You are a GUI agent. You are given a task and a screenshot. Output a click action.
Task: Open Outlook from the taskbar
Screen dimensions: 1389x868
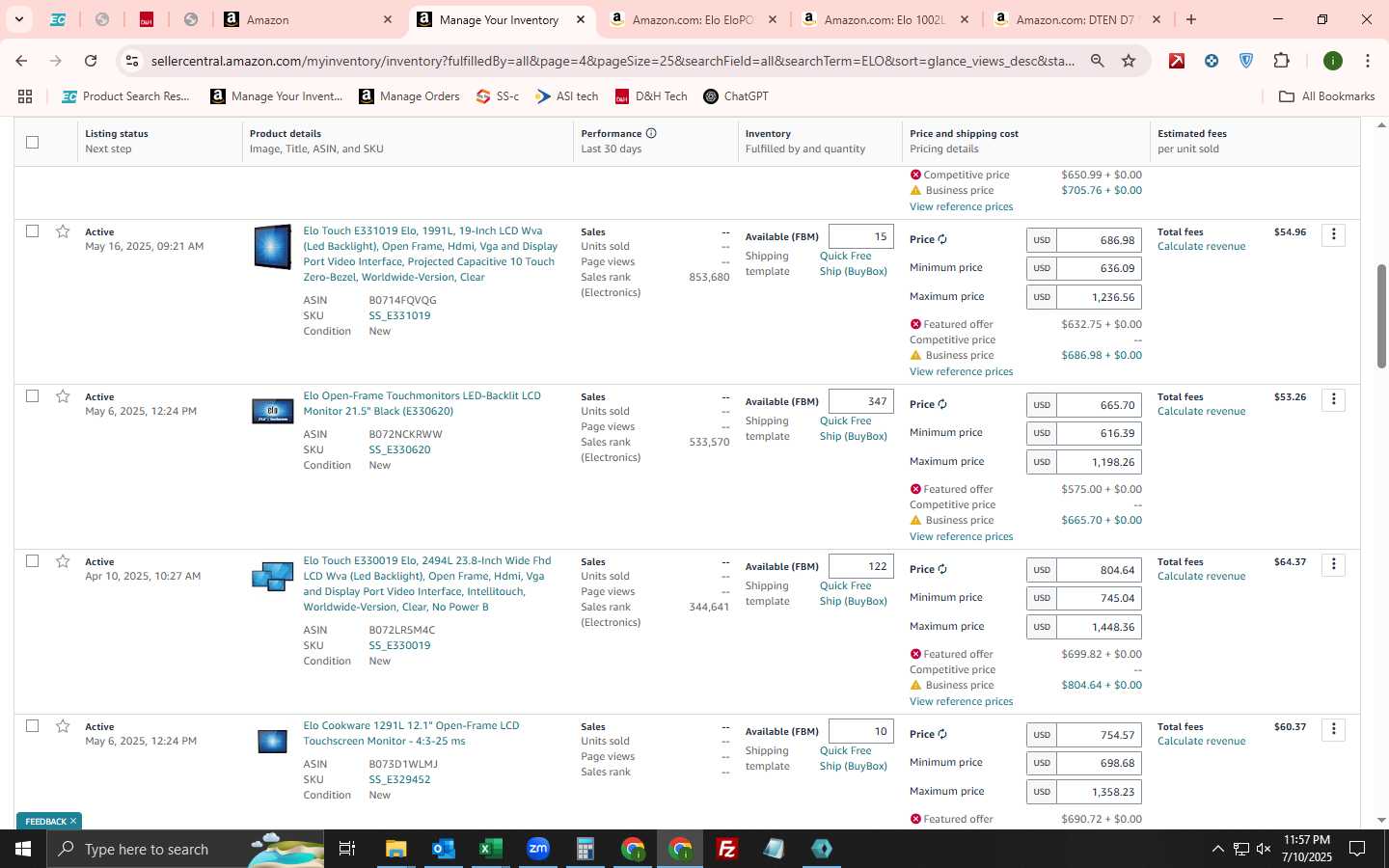point(443,849)
